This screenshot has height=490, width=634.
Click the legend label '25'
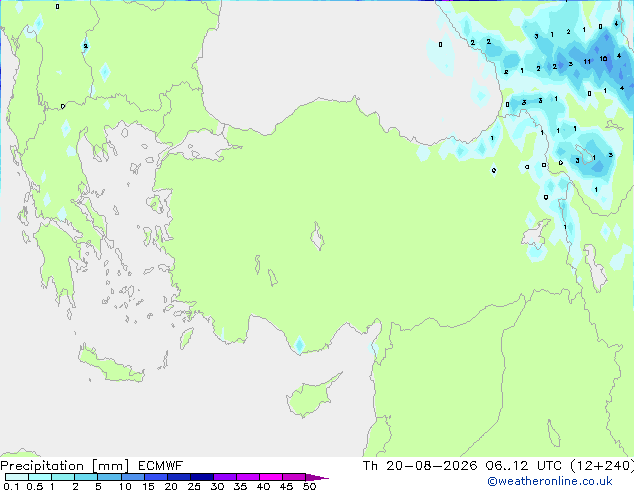pos(194,486)
